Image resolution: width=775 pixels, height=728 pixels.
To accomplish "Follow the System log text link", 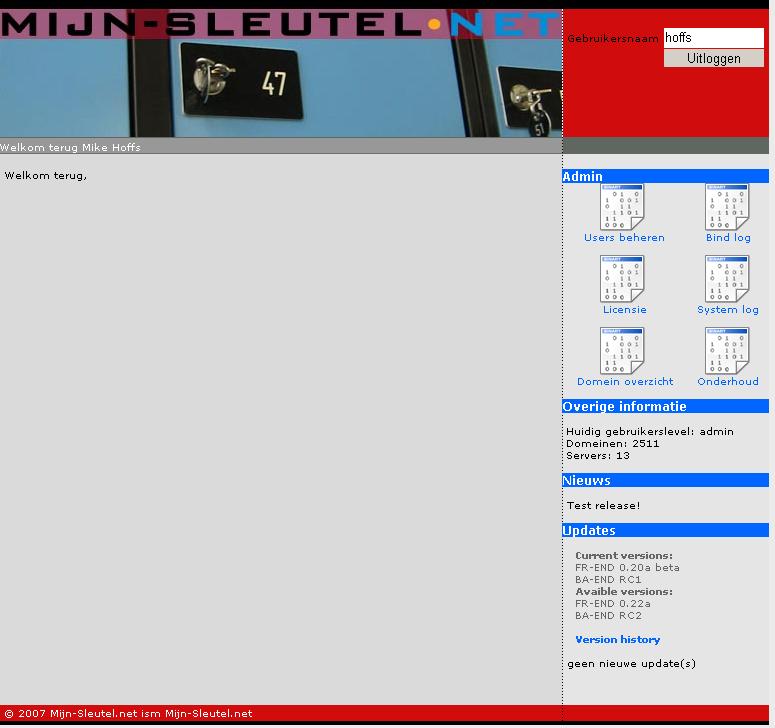I will (x=728, y=310).
